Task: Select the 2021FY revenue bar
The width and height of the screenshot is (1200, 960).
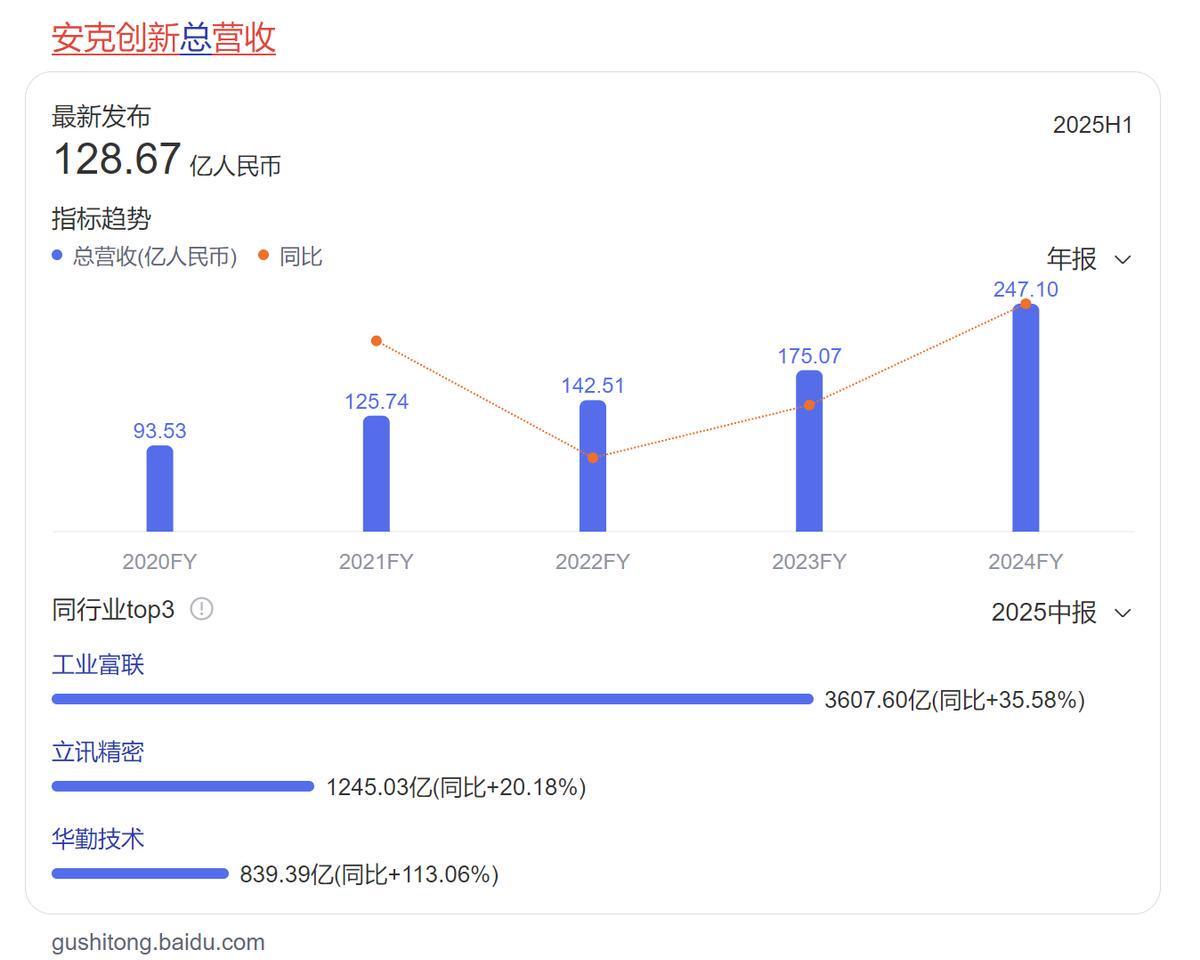Action: point(376,473)
